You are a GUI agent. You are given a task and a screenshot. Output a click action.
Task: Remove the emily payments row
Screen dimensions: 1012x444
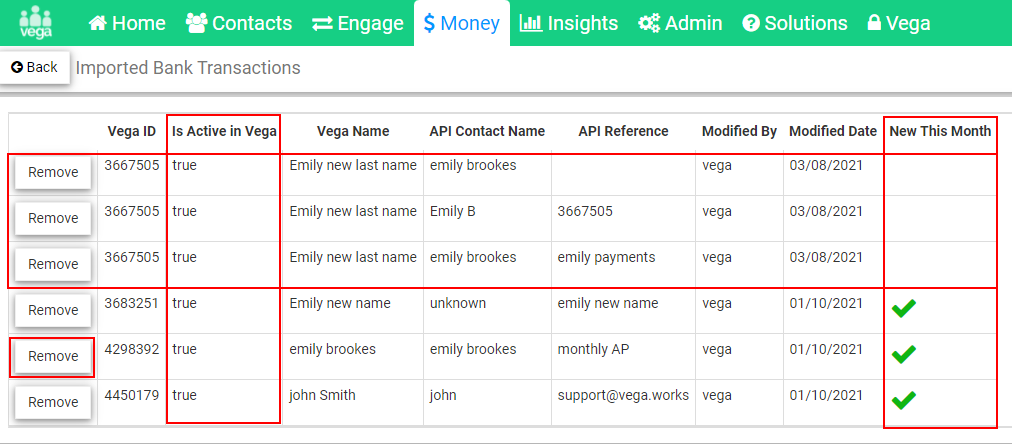[53, 264]
